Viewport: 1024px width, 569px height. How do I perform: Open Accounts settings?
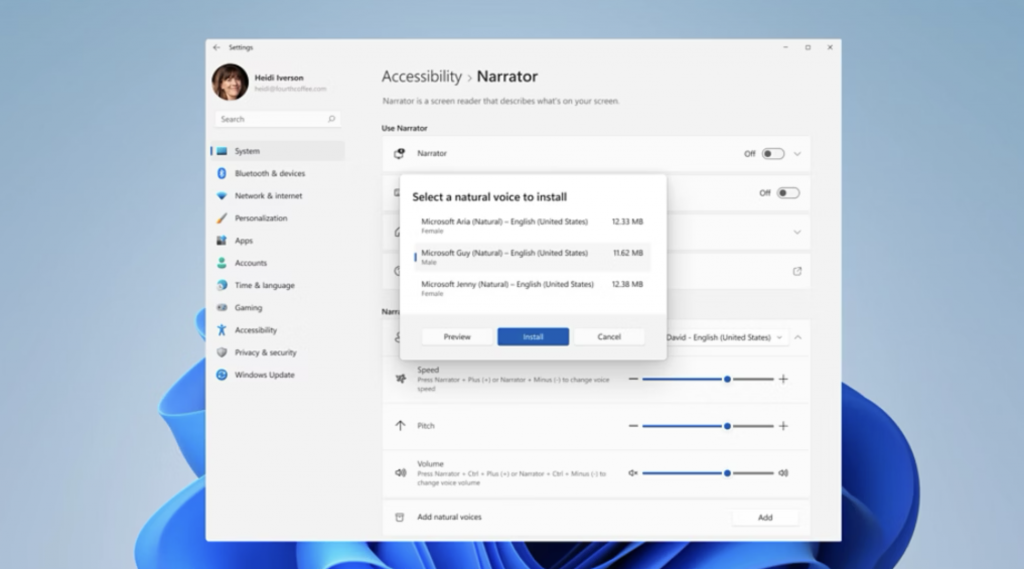point(278,263)
